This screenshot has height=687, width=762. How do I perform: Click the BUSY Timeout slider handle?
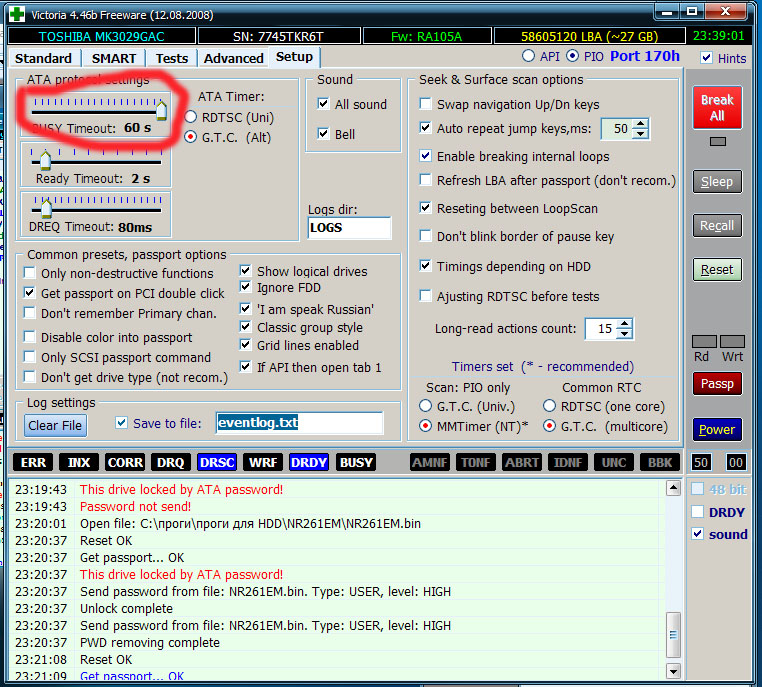161,109
